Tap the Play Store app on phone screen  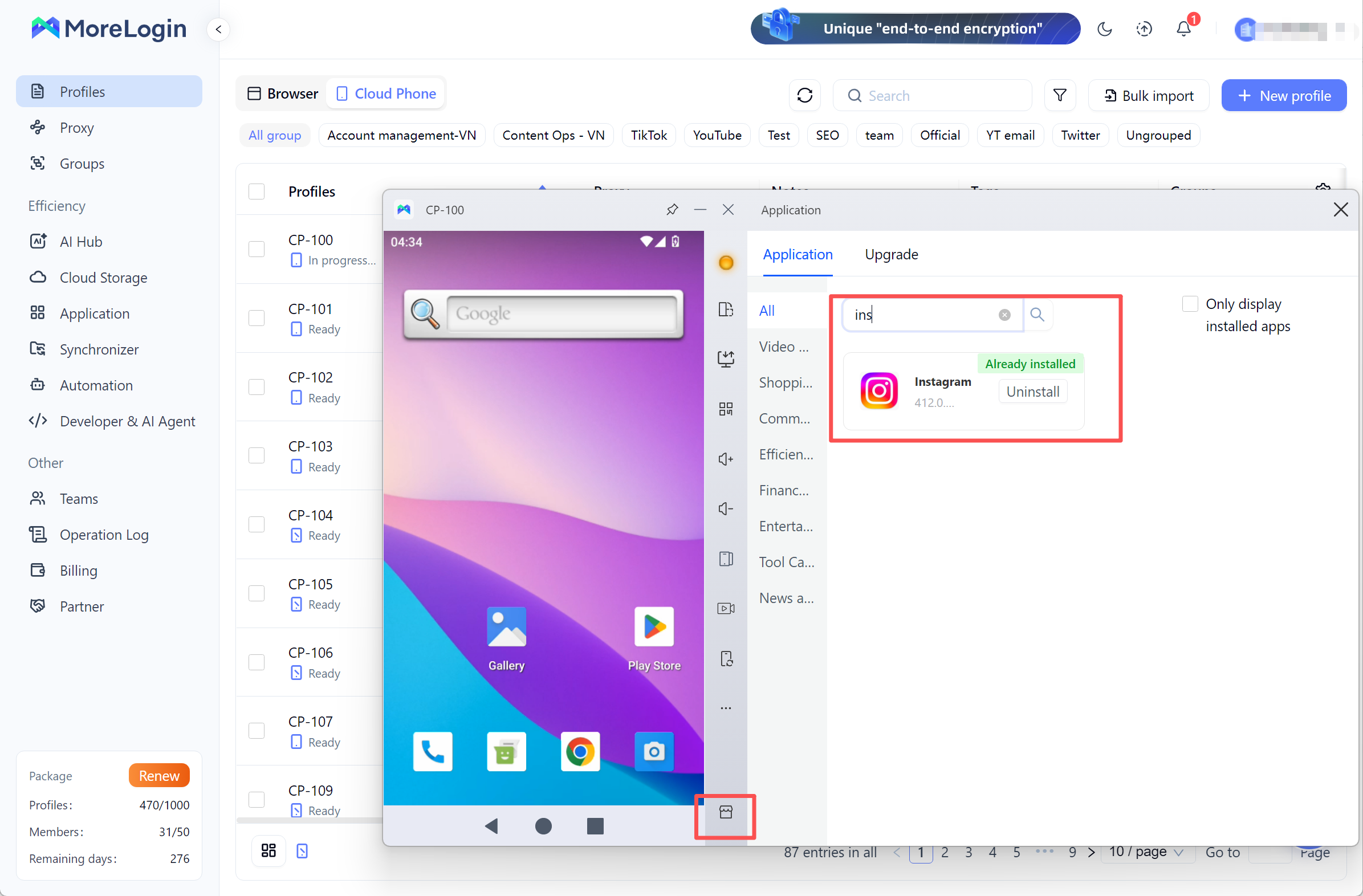654,638
